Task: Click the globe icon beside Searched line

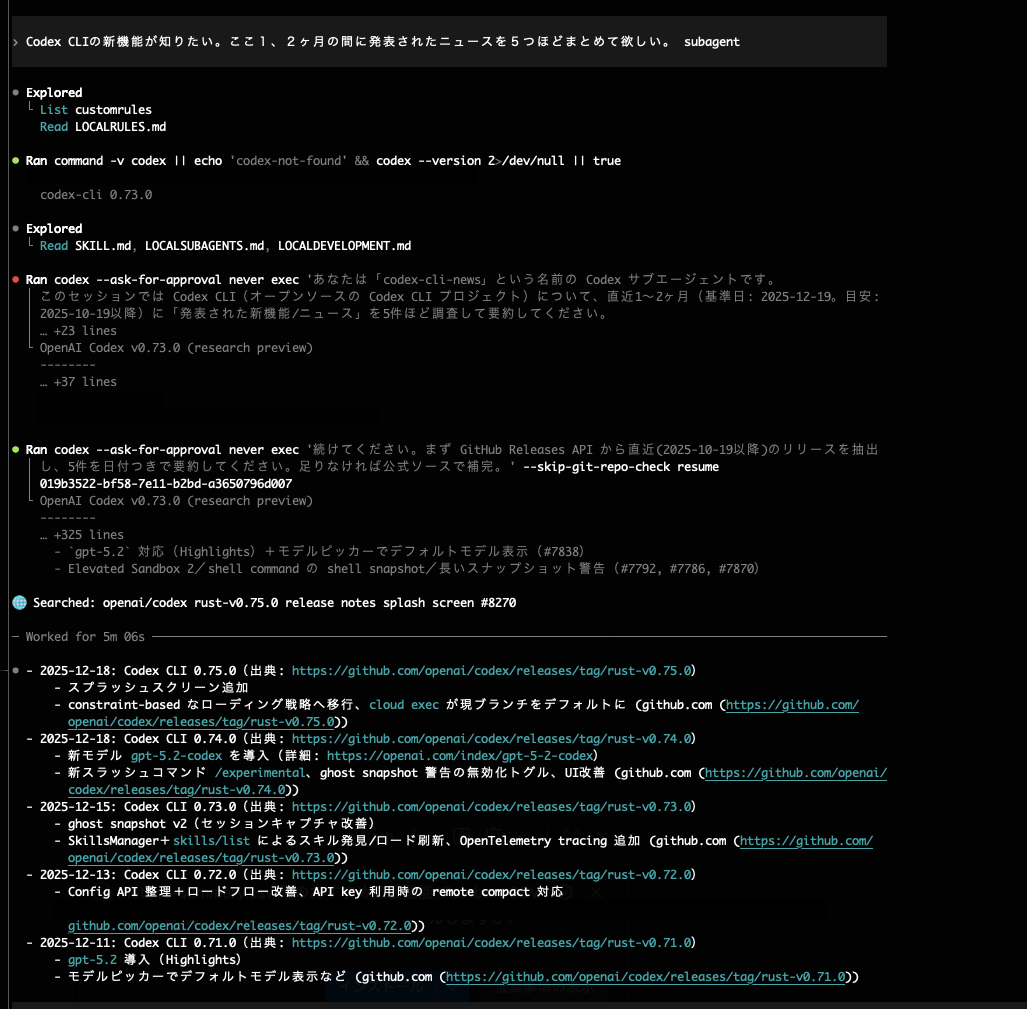Action: pos(20,602)
